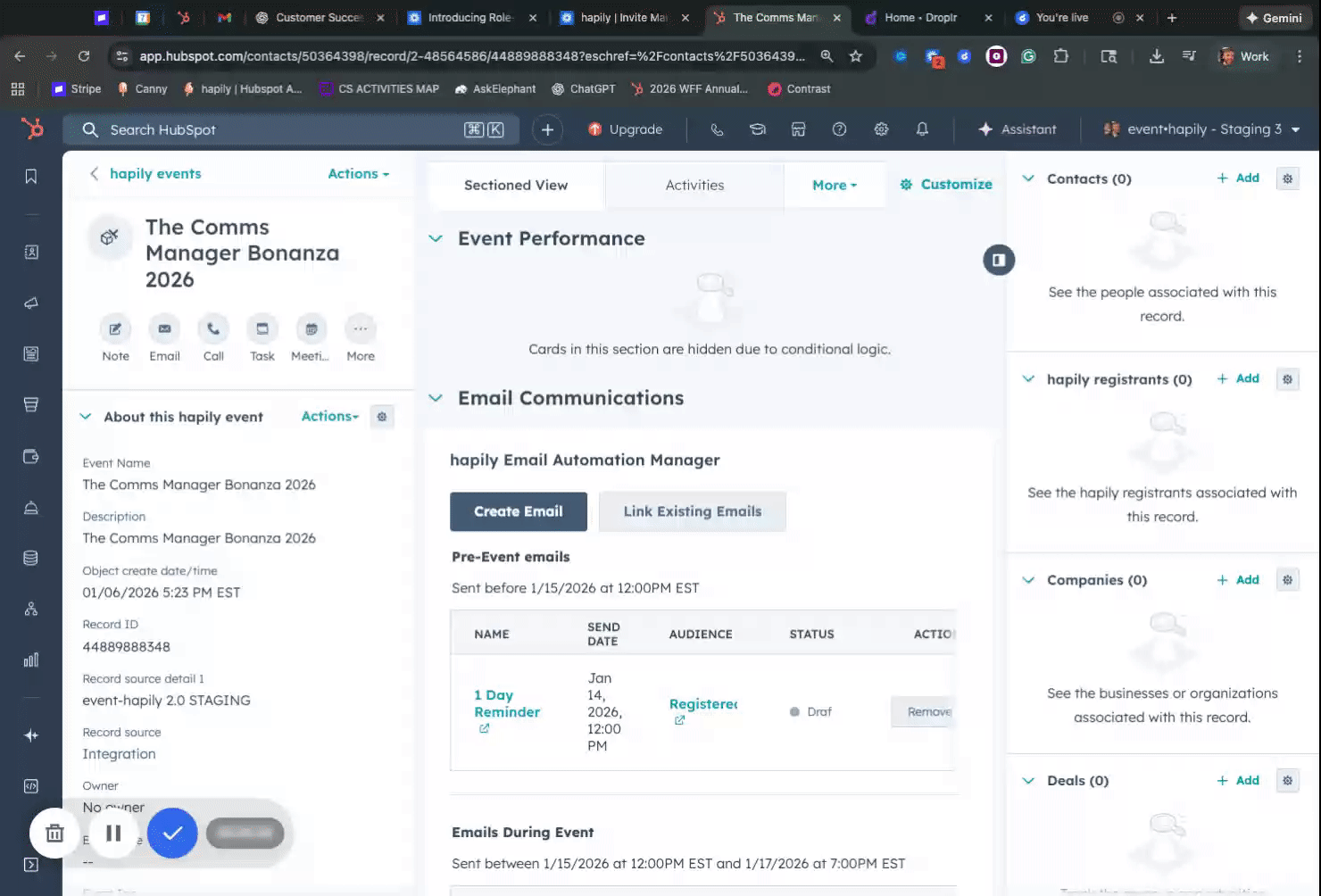
Task: Collapse the Contacts (0) panel
Action: point(1028,178)
